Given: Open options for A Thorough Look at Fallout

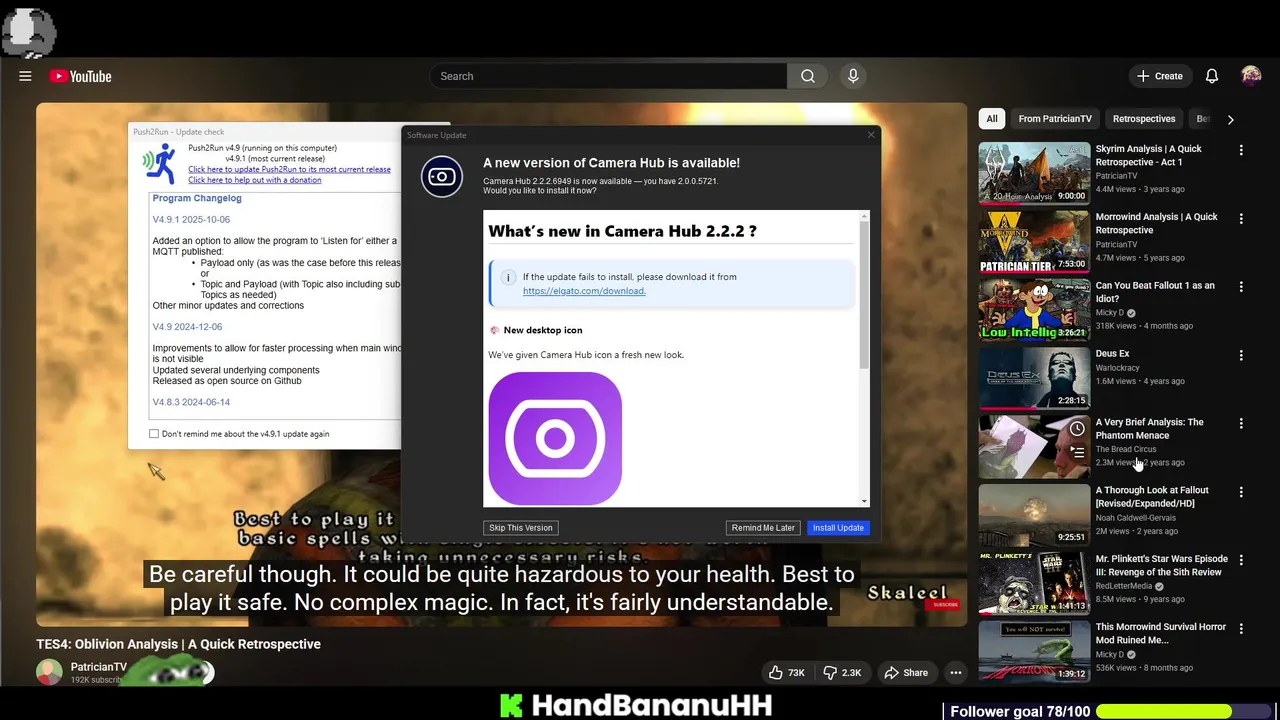Looking at the screenshot, I should pyautogui.click(x=1241, y=492).
